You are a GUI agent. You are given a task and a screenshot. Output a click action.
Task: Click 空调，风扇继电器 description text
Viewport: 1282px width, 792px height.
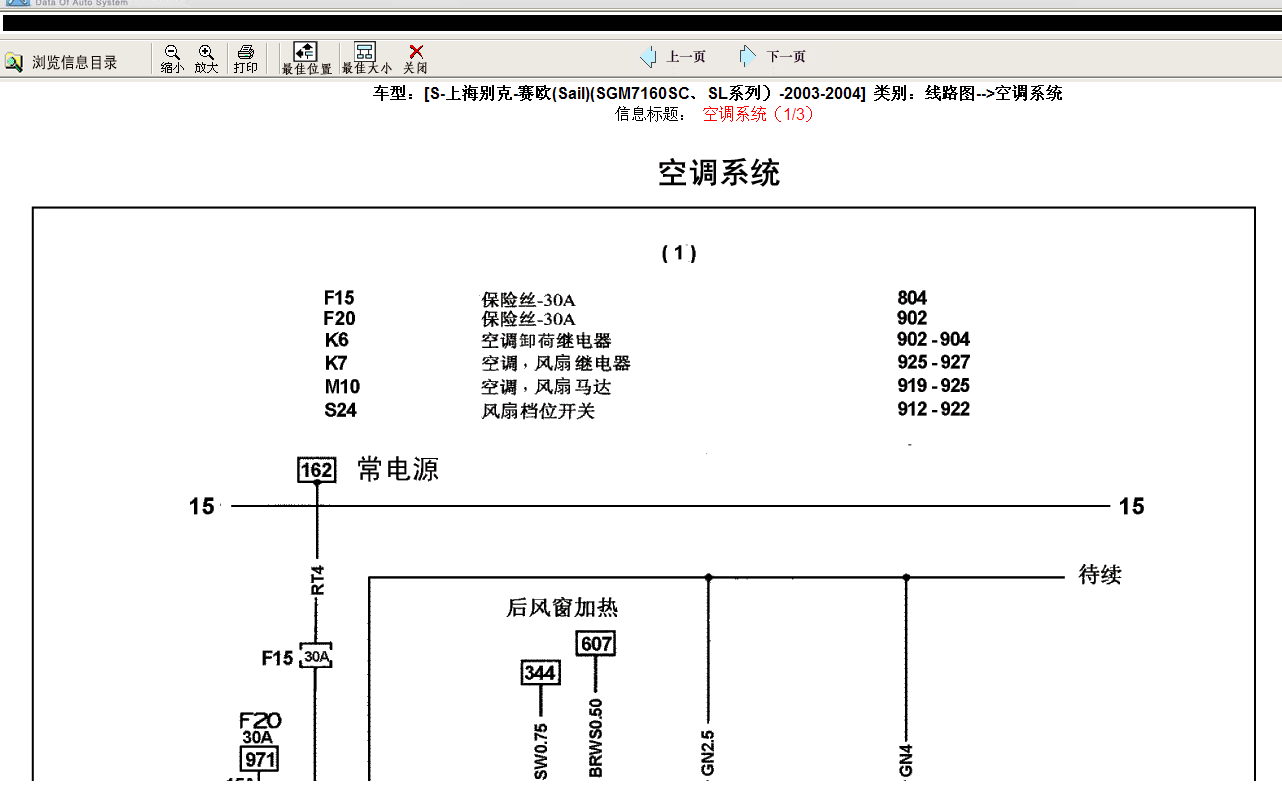[556, 363]
